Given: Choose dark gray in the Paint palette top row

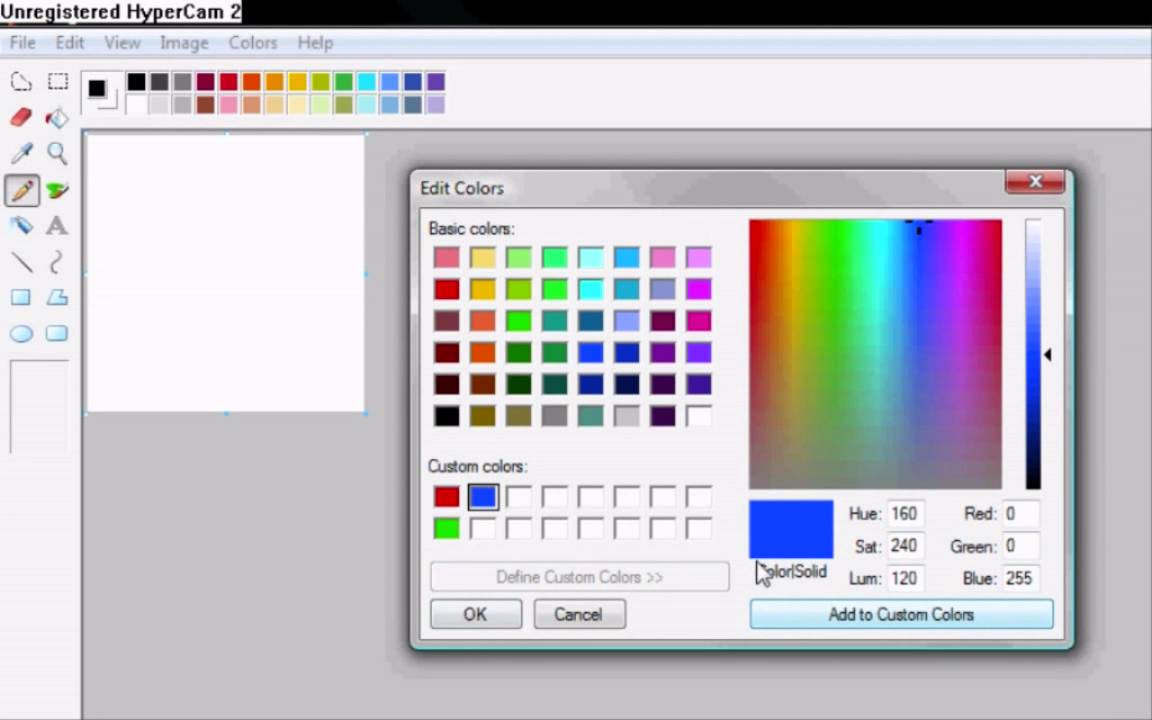Looking at the screenshot, I should (159, 81).
